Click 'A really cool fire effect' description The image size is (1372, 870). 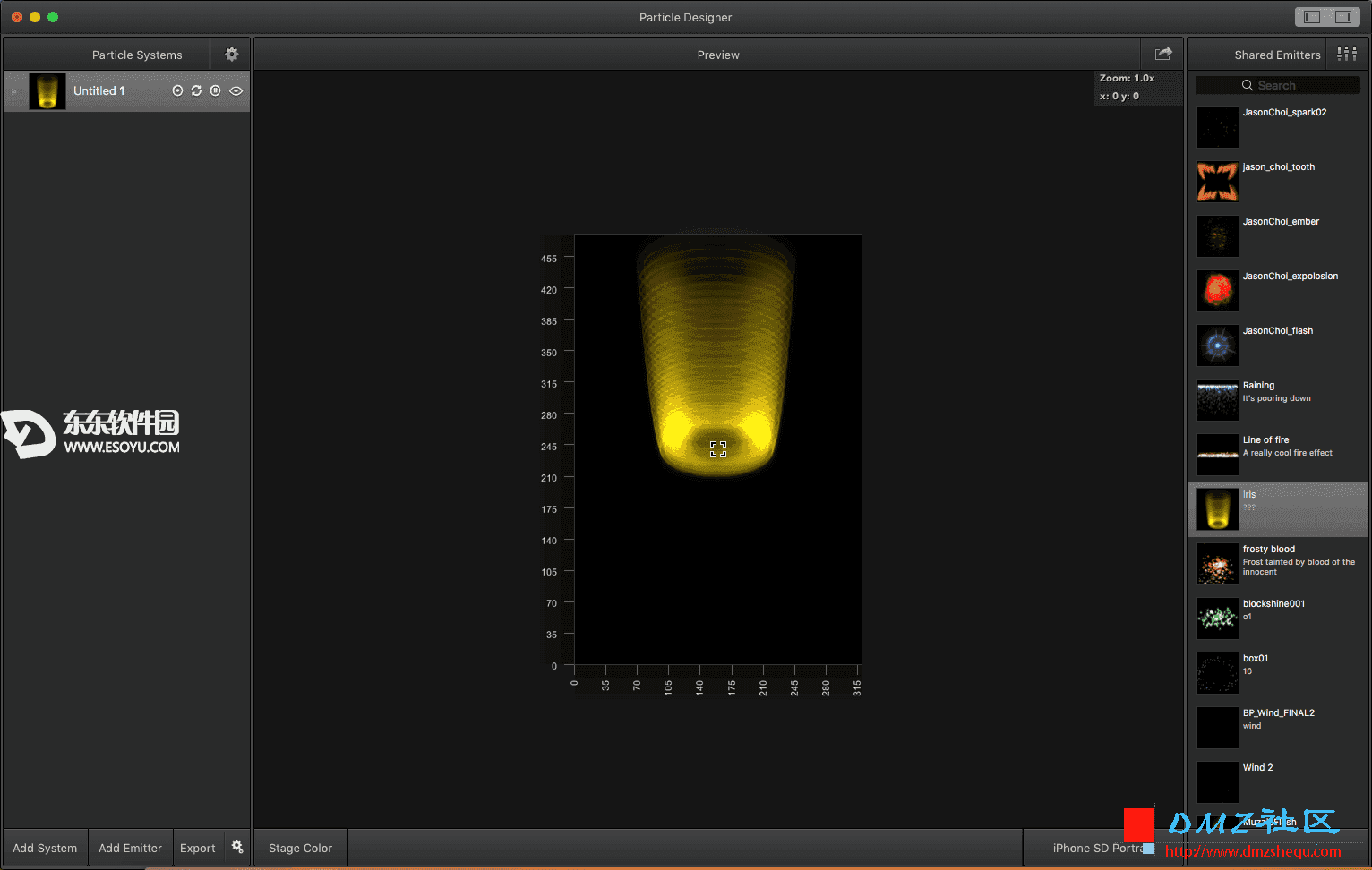1287,453
